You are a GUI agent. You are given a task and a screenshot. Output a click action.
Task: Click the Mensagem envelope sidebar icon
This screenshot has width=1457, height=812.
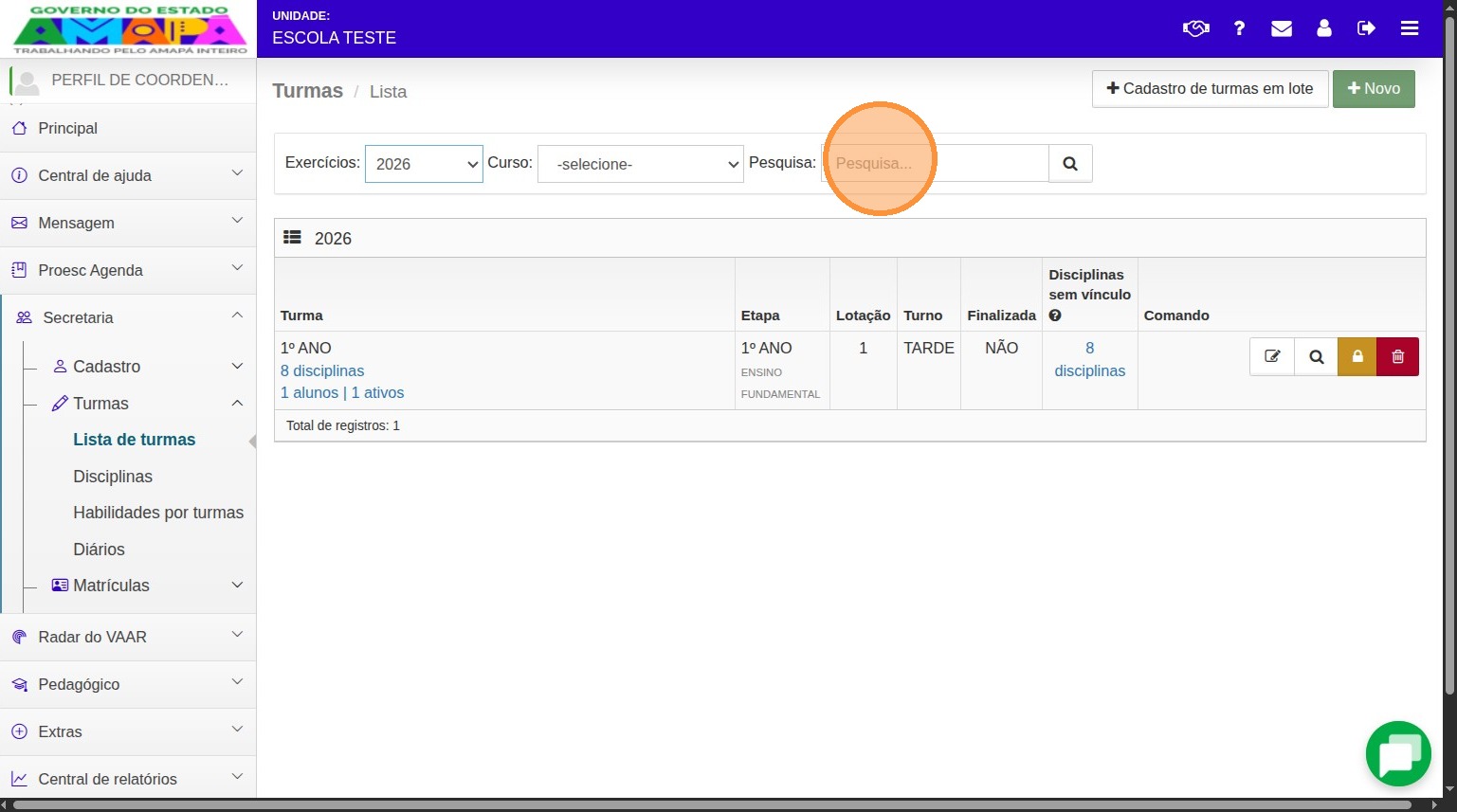(19, 223)
